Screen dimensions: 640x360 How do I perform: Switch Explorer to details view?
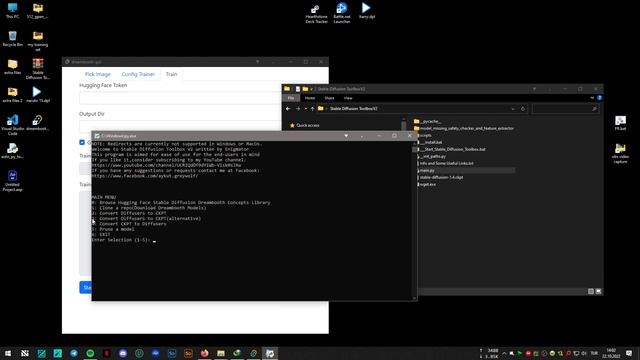tap(591, 291)
